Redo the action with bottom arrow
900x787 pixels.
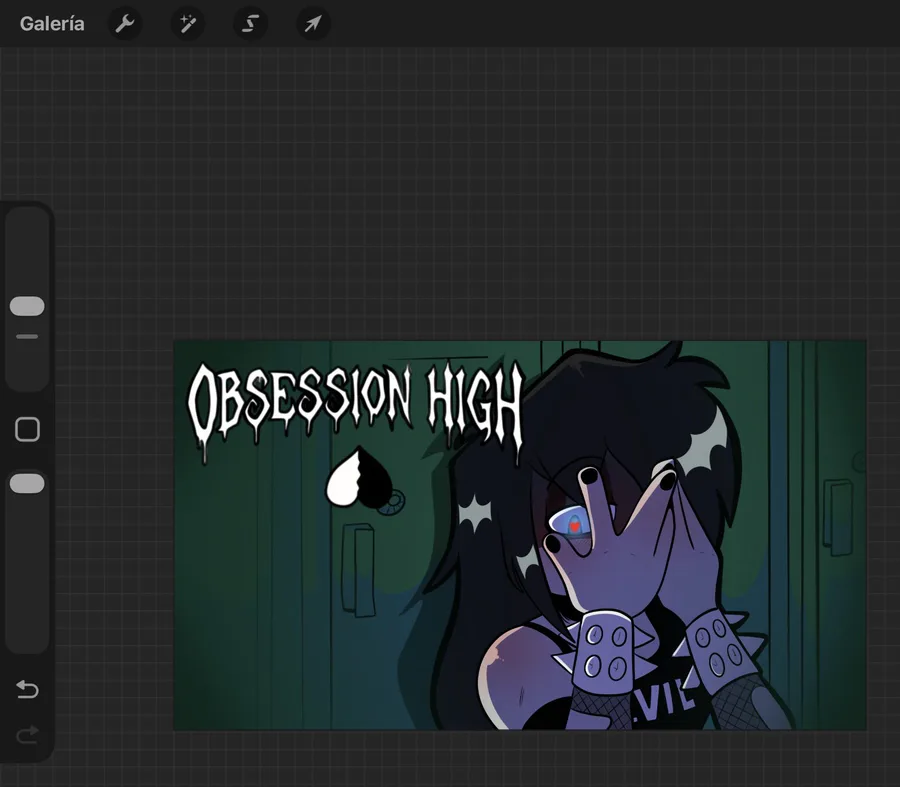point(27,734)
